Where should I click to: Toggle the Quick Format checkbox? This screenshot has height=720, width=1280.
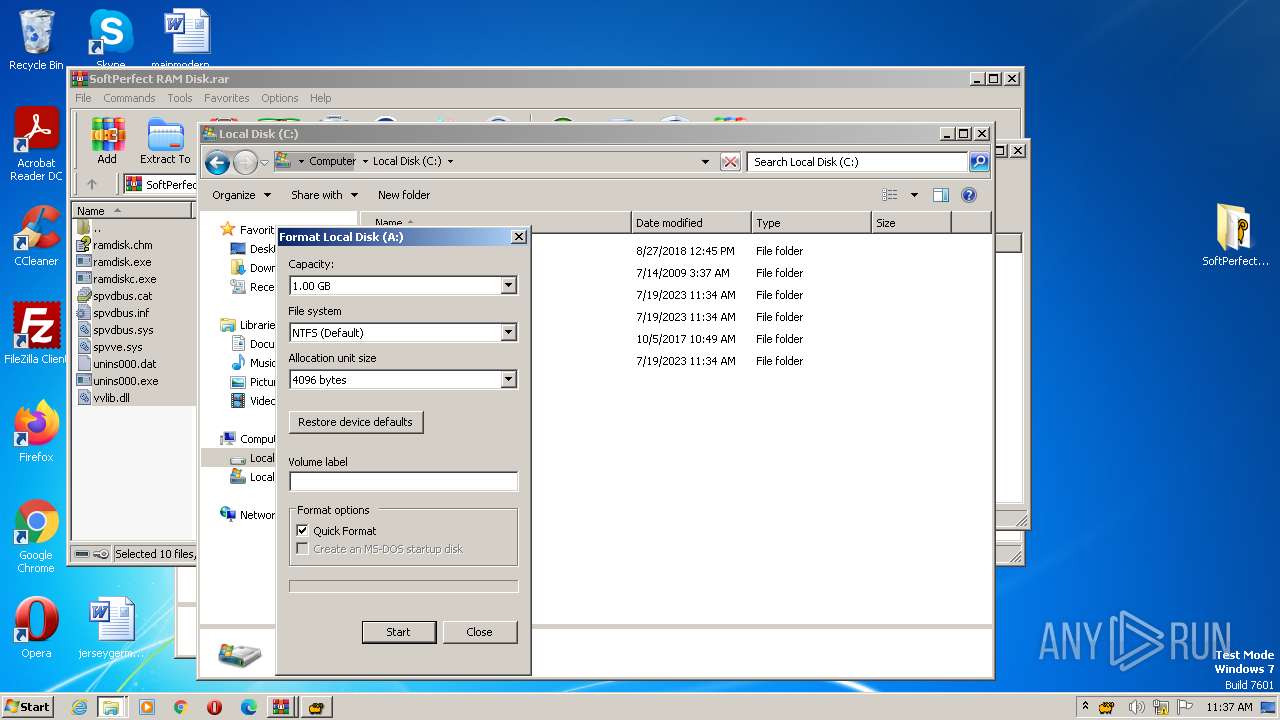[x=302, y=531]
